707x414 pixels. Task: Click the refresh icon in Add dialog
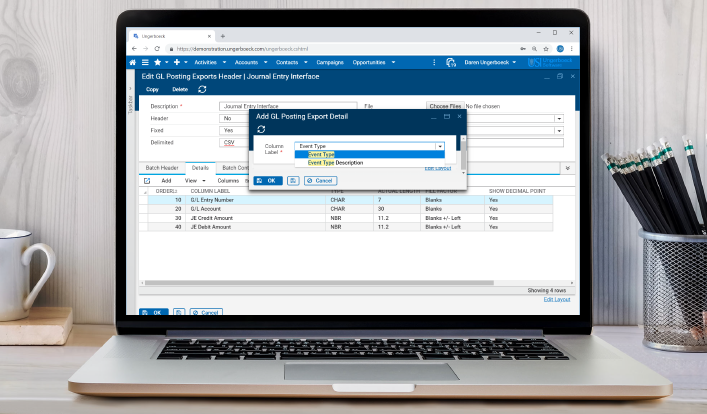pyautogui.click(x=261, y=129)
